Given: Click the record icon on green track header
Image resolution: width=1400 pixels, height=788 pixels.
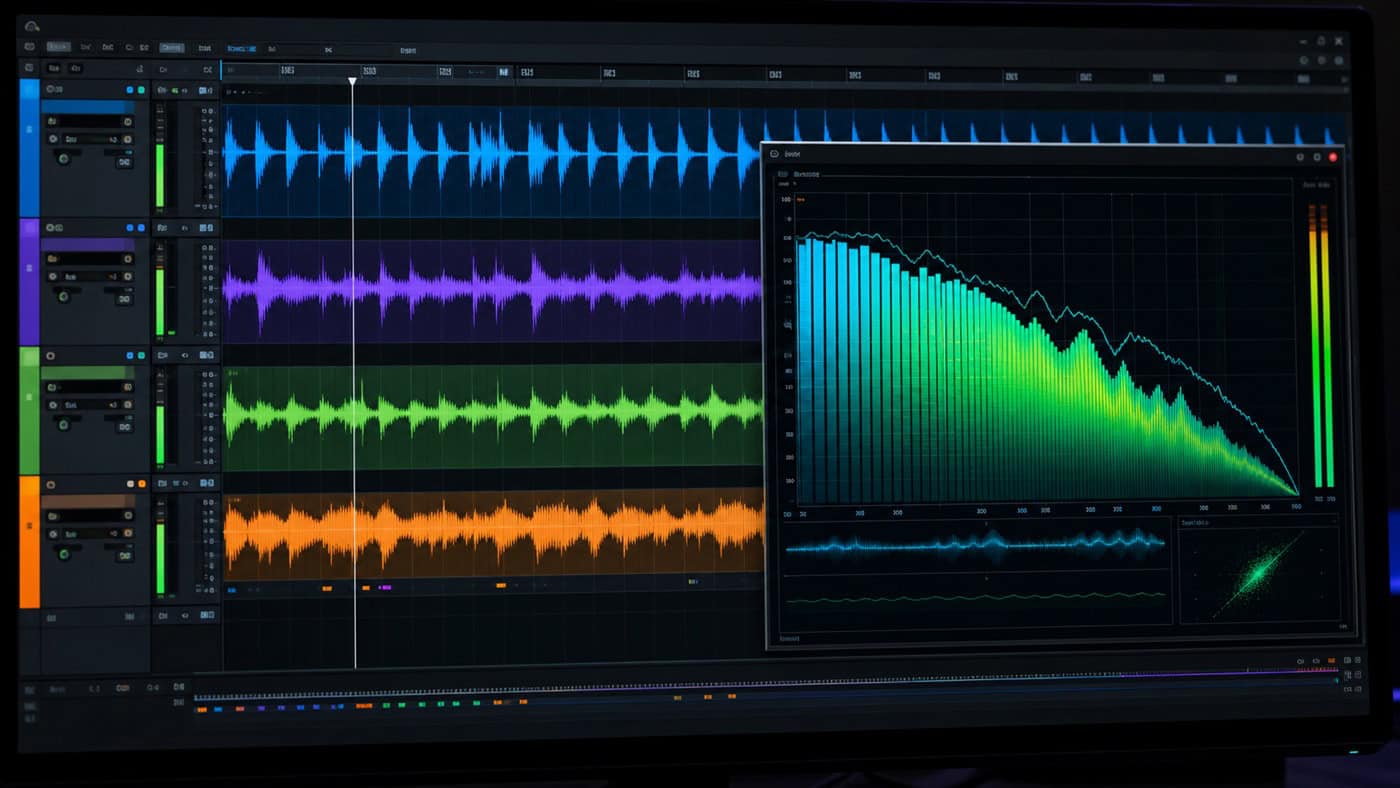Looking at the screenshot, I should tap(50, 355).
